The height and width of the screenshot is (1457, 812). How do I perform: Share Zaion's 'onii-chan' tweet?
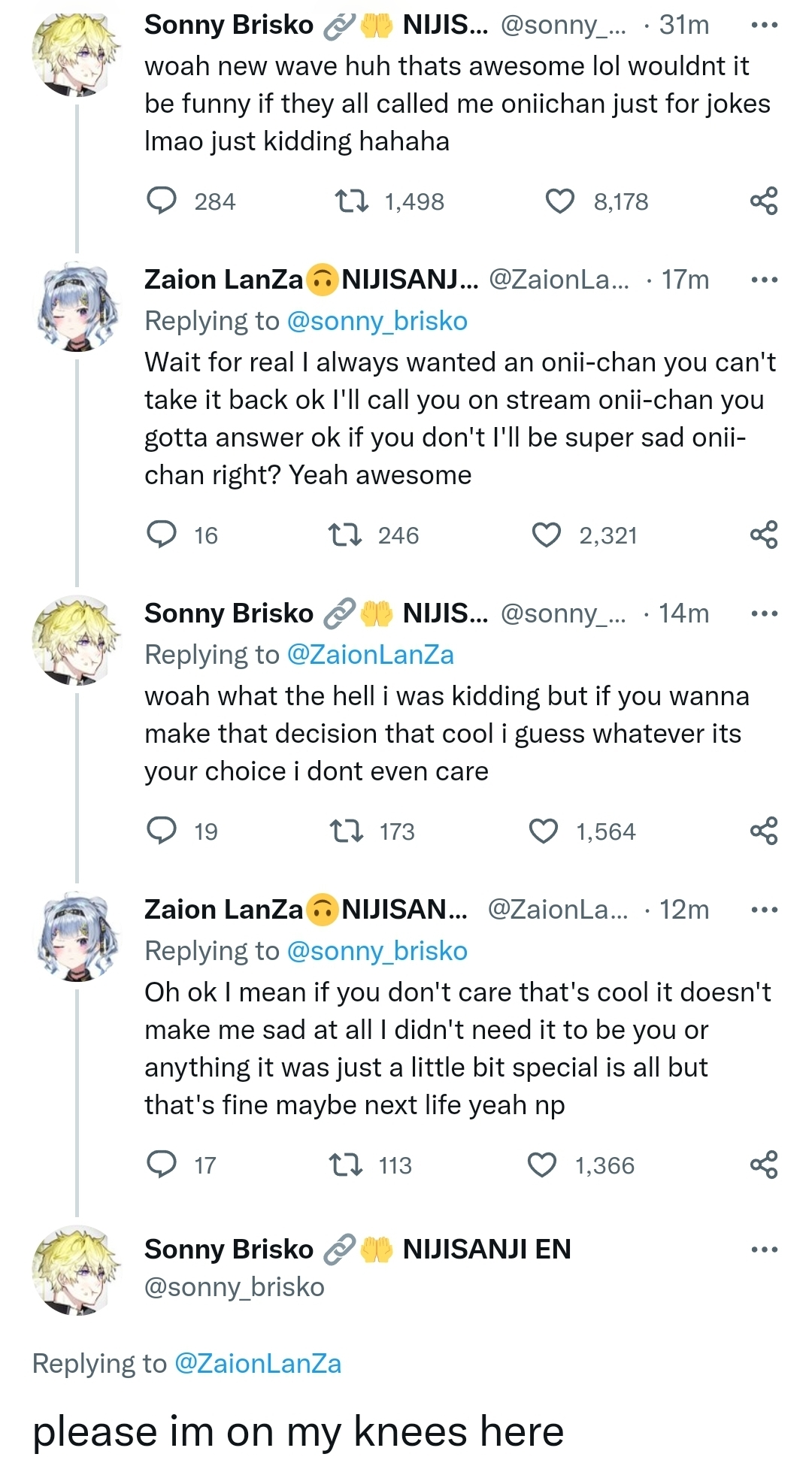pyautogui.click(x=764, y=535)
